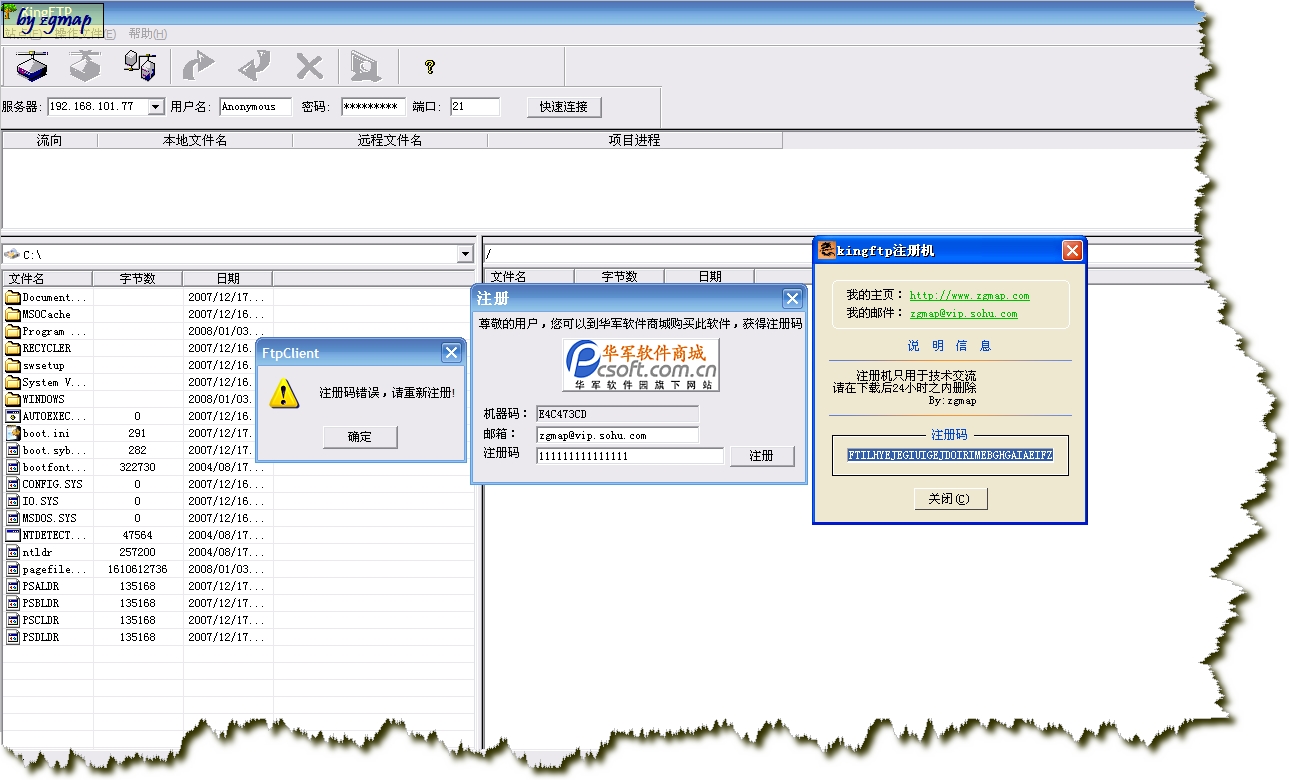The image size is (1289, 780).
Task: Select the PSALDR file name
Action: pyautogui.click(x=40, y=586)
